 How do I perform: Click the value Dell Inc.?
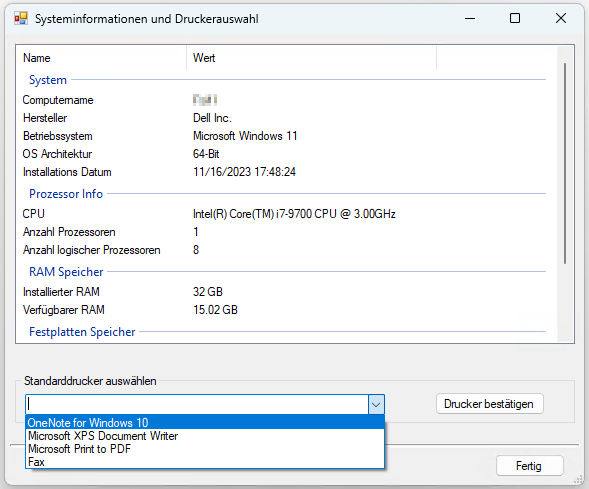point(212,118)
